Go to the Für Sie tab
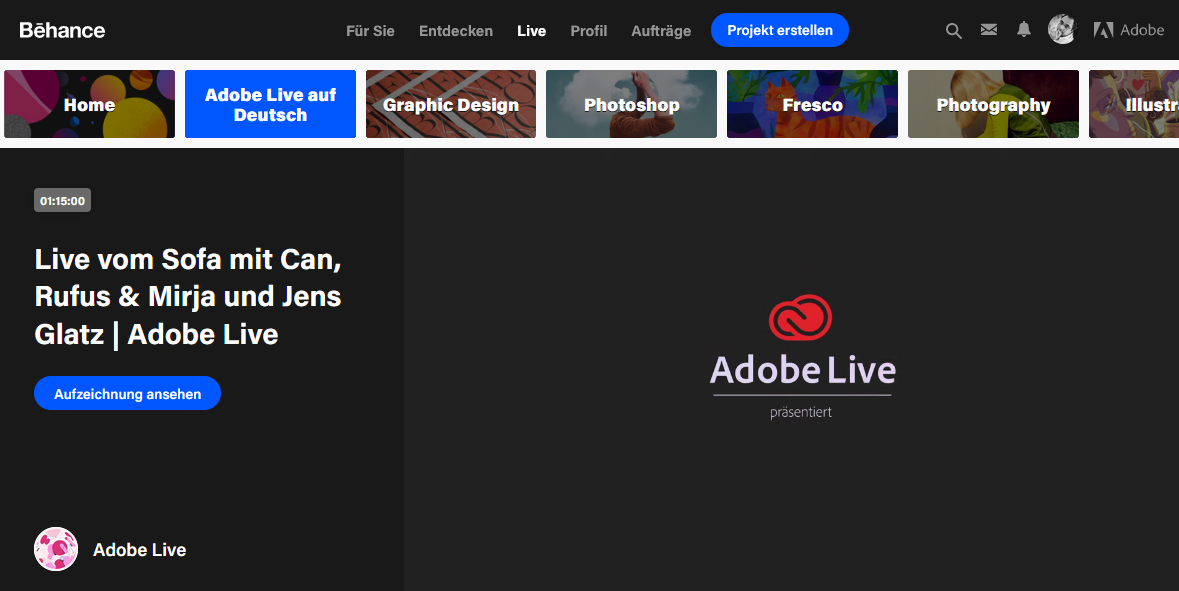This screenshot has height=591, width=1179. 370,31
